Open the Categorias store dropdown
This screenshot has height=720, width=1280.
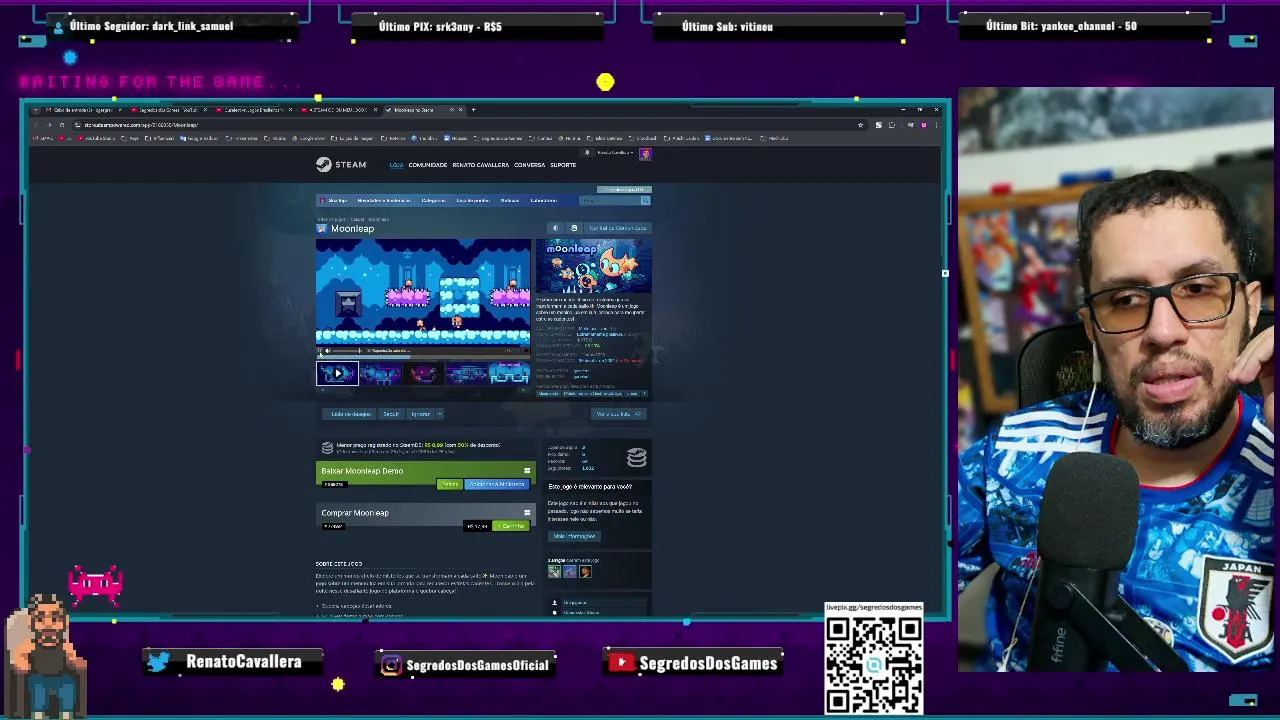click(434, 200)
